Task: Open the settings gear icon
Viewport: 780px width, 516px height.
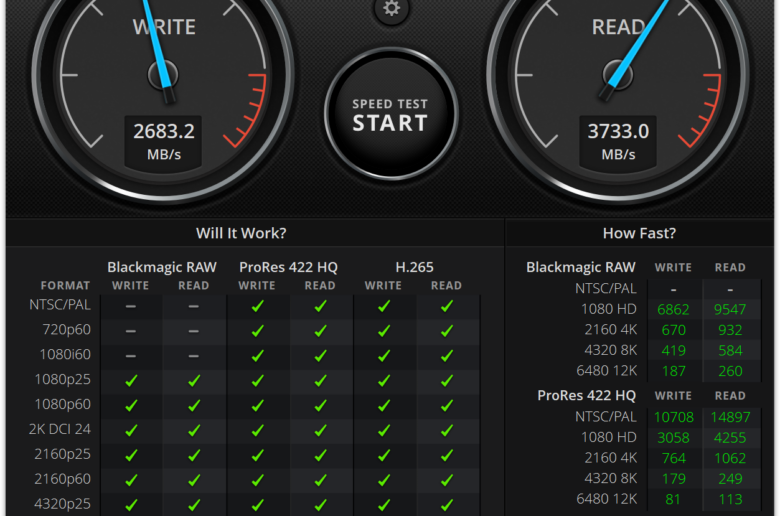Action: [391, 8]
